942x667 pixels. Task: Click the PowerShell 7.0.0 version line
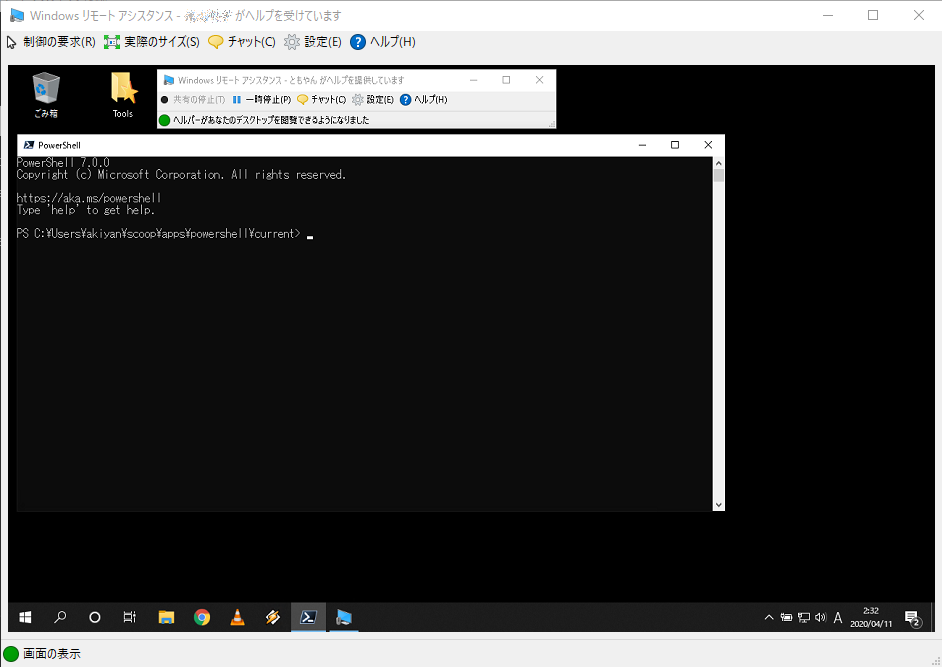tap(63, 163)
